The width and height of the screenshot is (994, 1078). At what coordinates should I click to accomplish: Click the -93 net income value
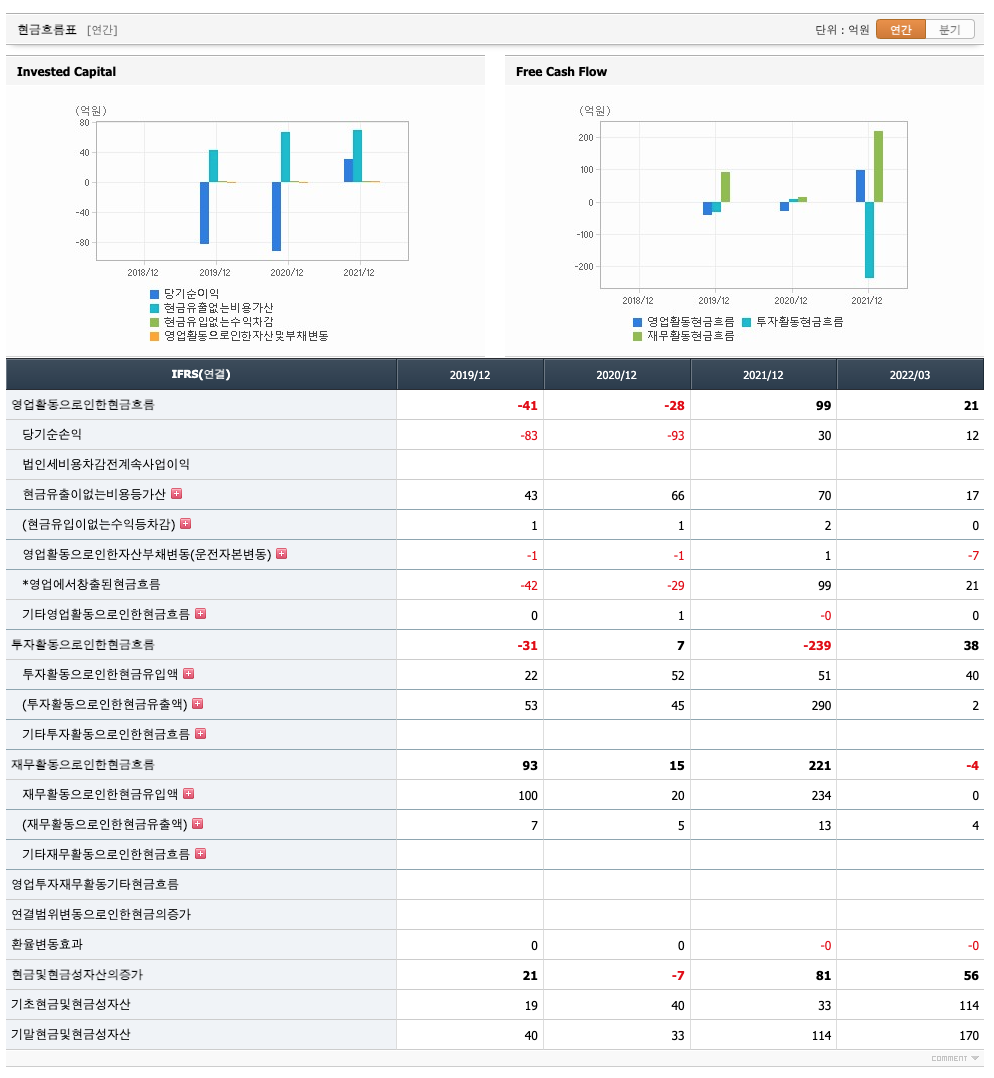point(675,436)
